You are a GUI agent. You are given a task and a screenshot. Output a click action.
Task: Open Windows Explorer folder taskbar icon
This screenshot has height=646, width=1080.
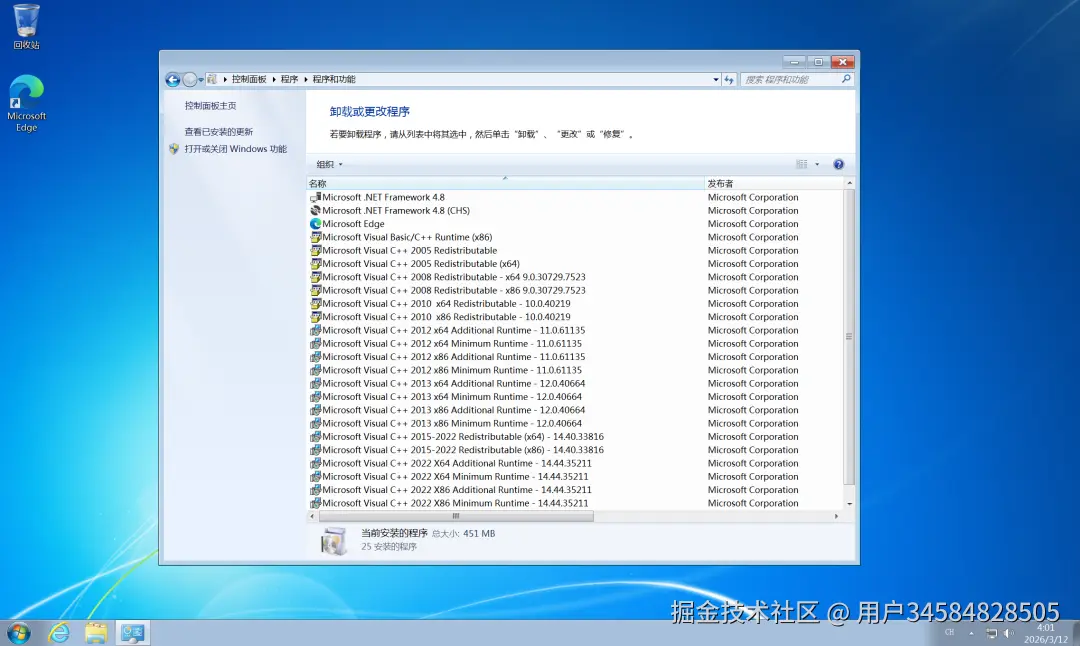coord(96,632)
